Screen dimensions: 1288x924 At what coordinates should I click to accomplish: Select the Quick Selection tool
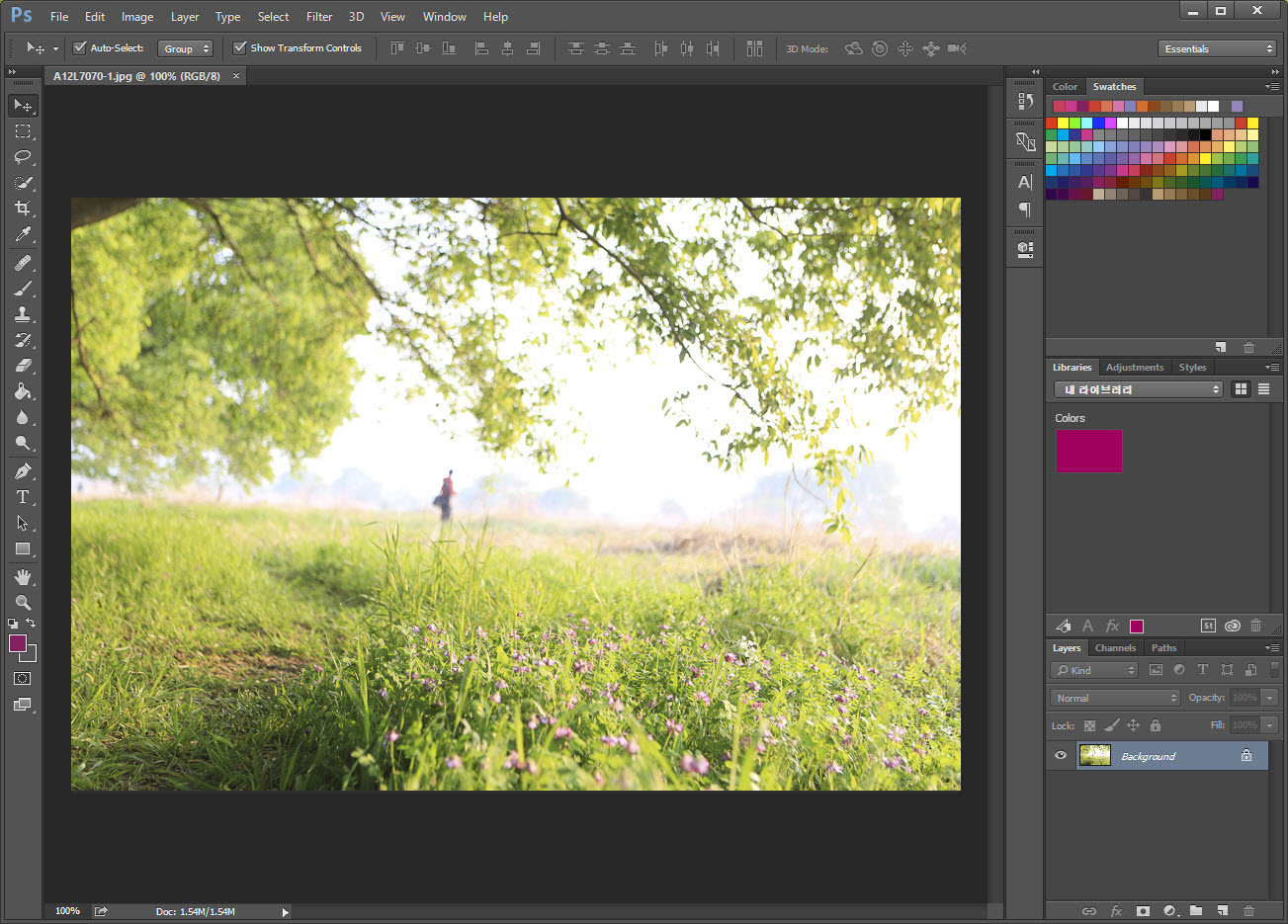pyautogui.click(x=23, y=183)
